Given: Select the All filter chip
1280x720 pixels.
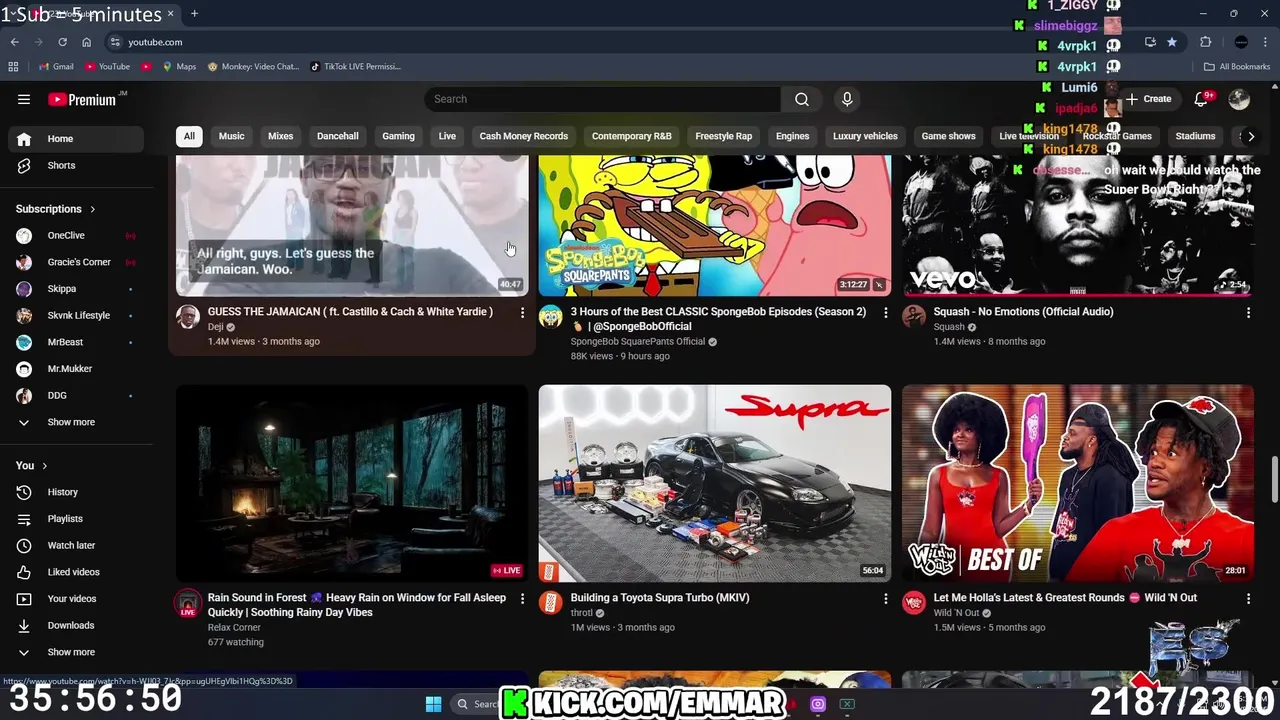Looking at the screenshot, I should (189, 136).
